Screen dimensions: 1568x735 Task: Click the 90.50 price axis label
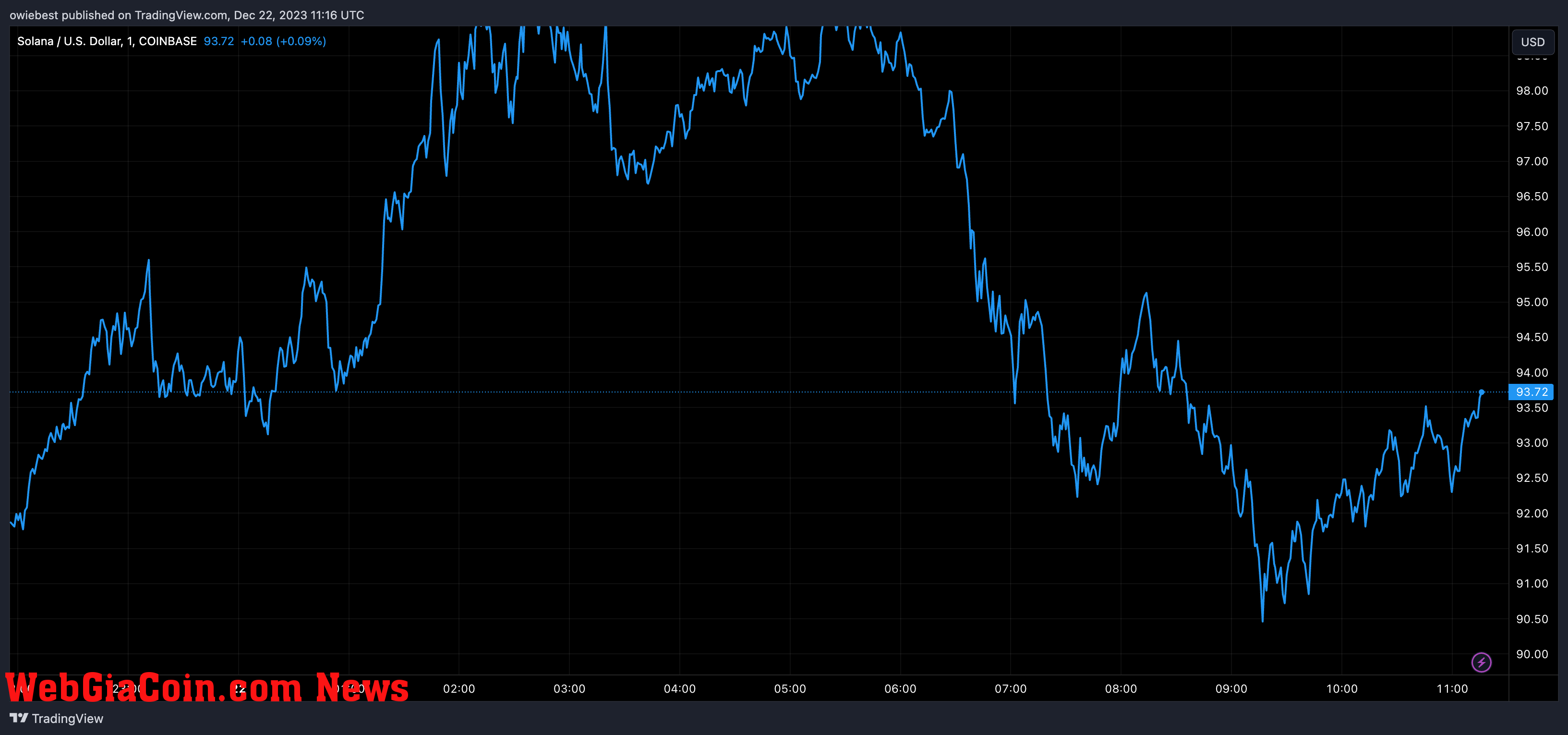[1532, 619]
